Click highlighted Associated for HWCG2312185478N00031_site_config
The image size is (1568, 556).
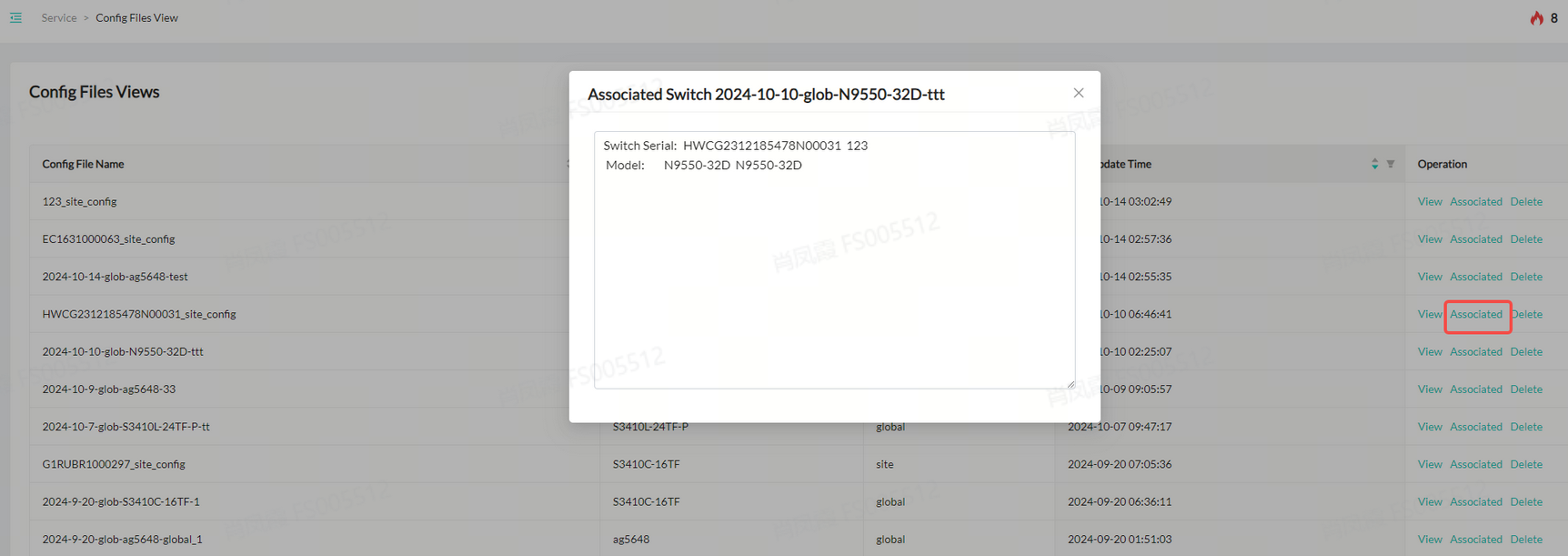(1475, 314)
